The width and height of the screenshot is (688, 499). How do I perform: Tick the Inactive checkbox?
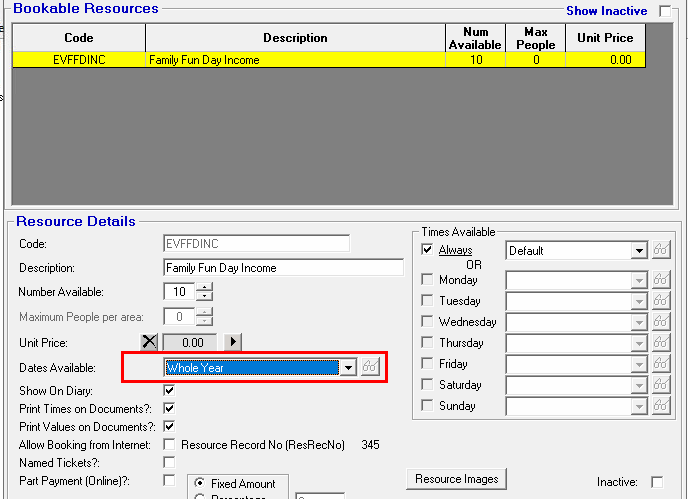click(657, 482)
